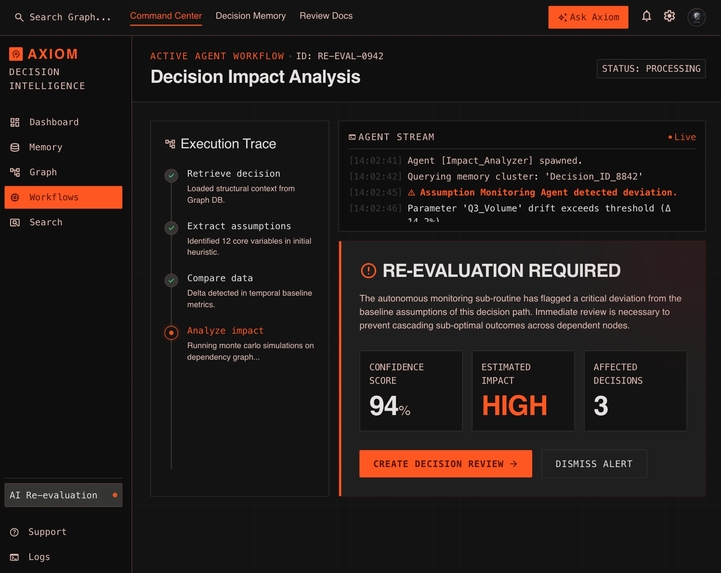Viewport: 721px width, 573px height.
Task: Click the Extract assumptions checkmark icon
Action: (171, 228)
